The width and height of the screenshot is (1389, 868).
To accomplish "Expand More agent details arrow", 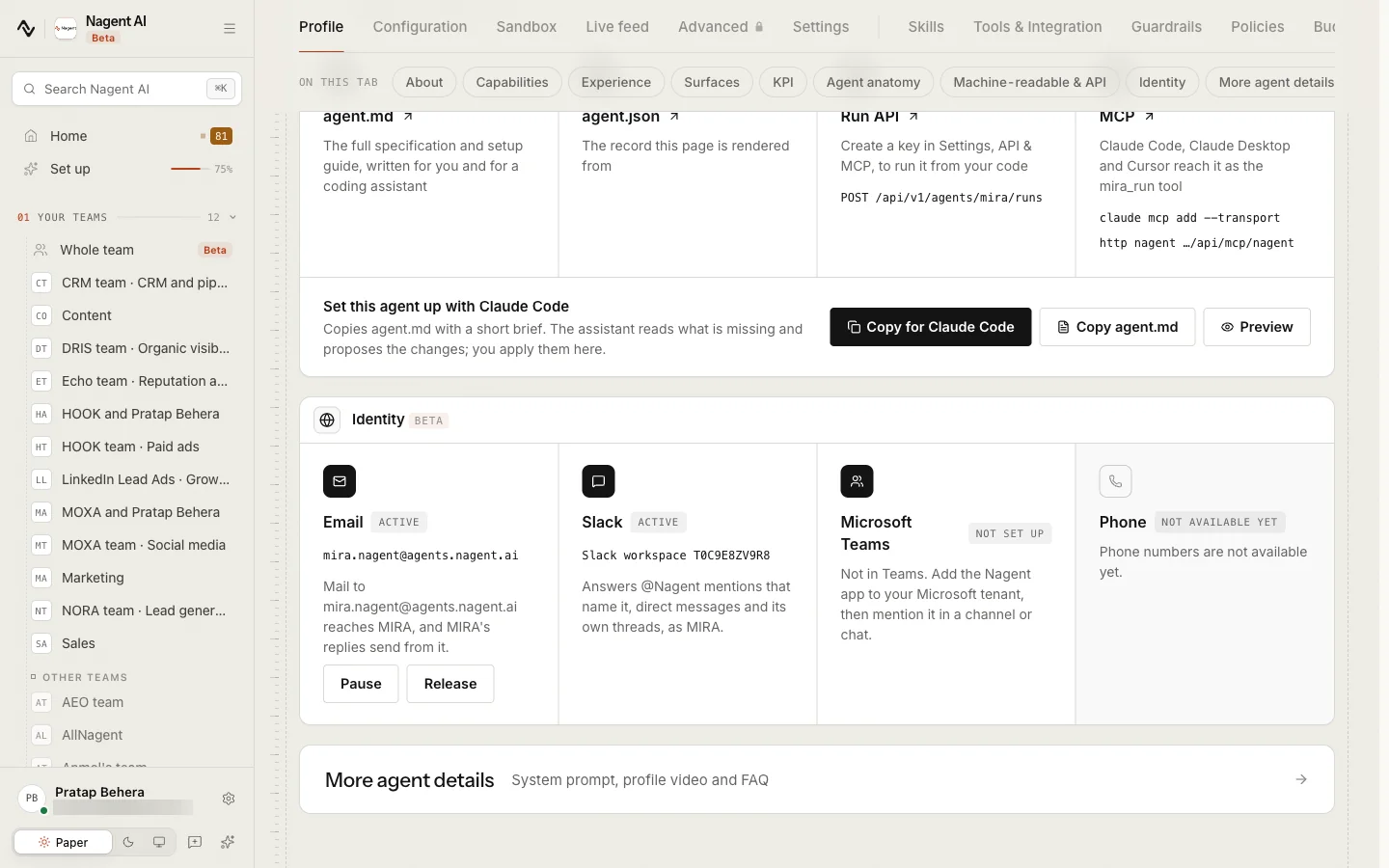I will pyautogui.click(x=1301, y=779).
